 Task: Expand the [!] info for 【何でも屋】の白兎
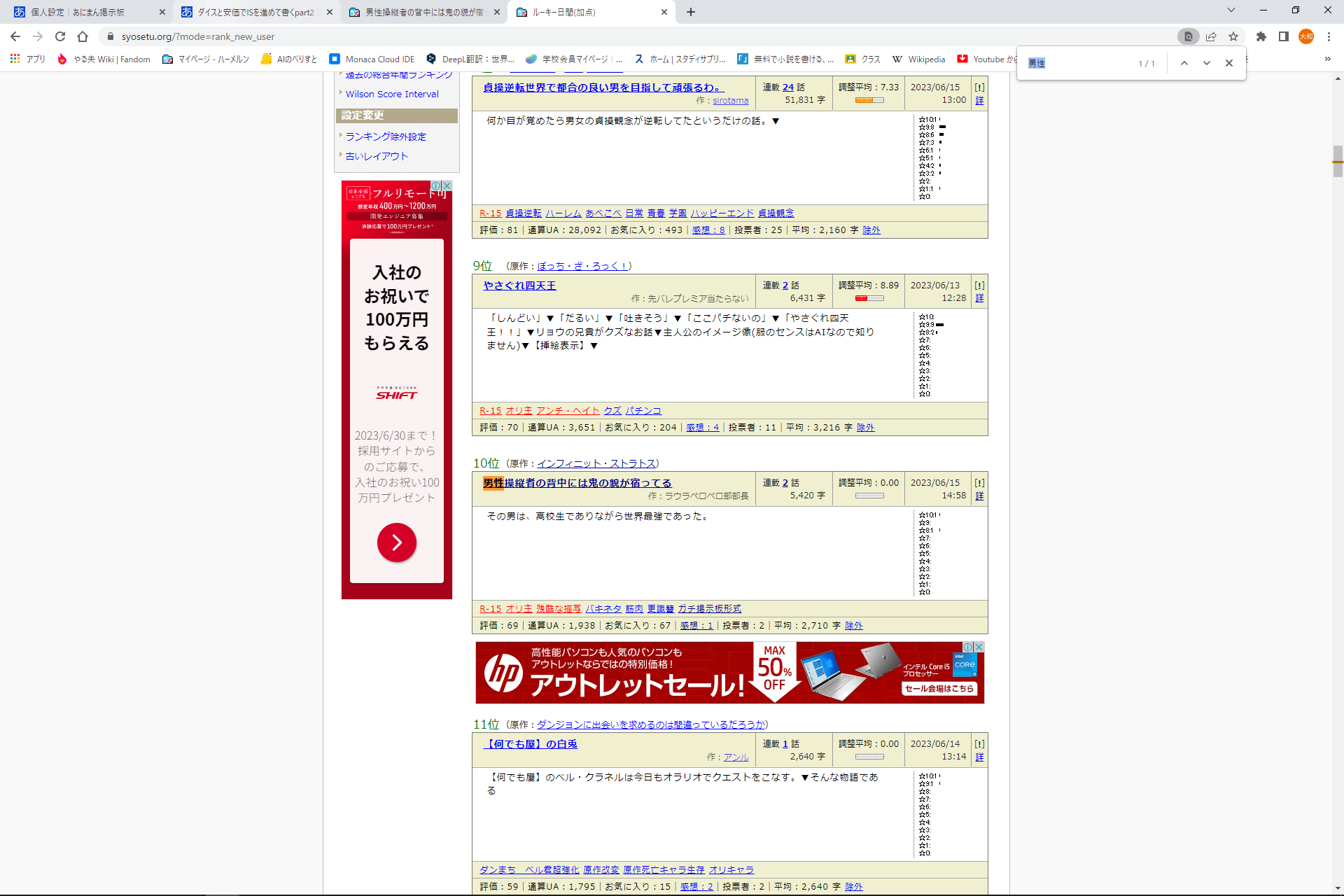(979, 744)
